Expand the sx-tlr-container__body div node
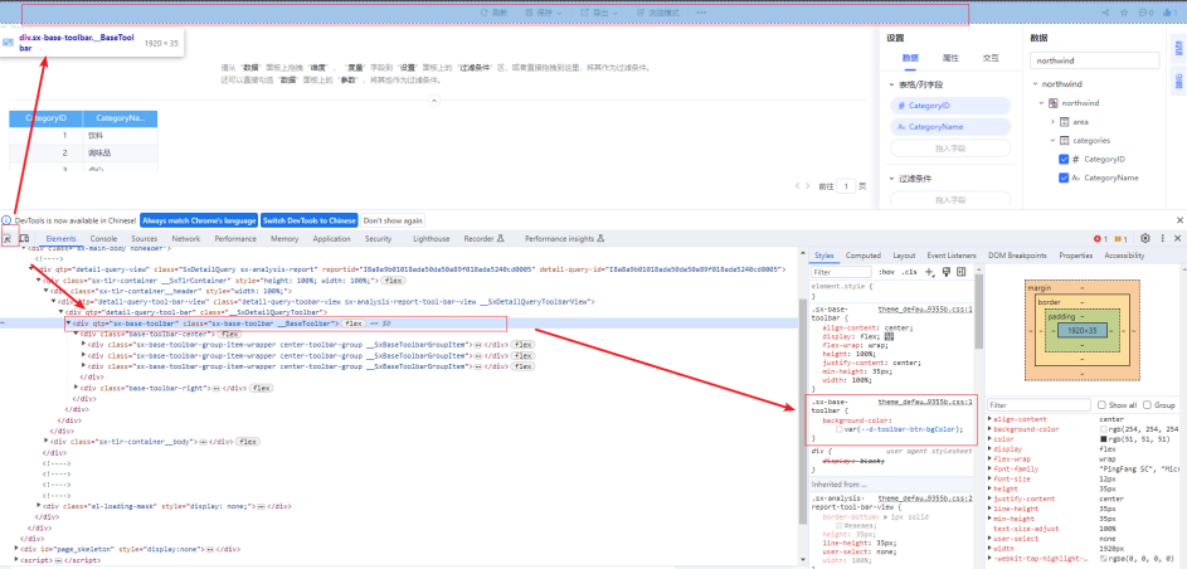This screenshot has width=1187, height=569. (x=46, y=440)
